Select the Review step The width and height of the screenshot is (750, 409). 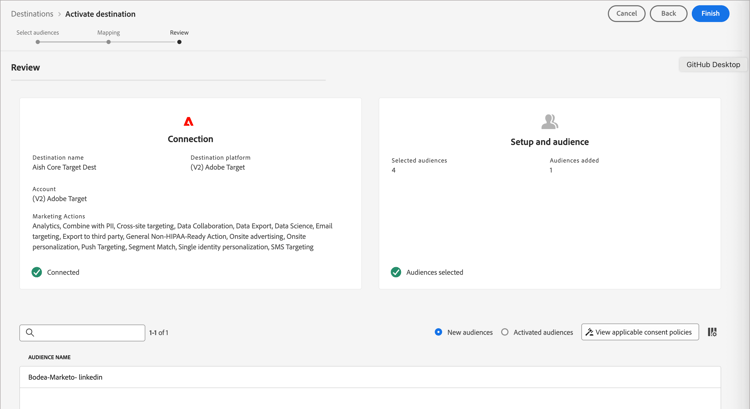click(179, 33)
